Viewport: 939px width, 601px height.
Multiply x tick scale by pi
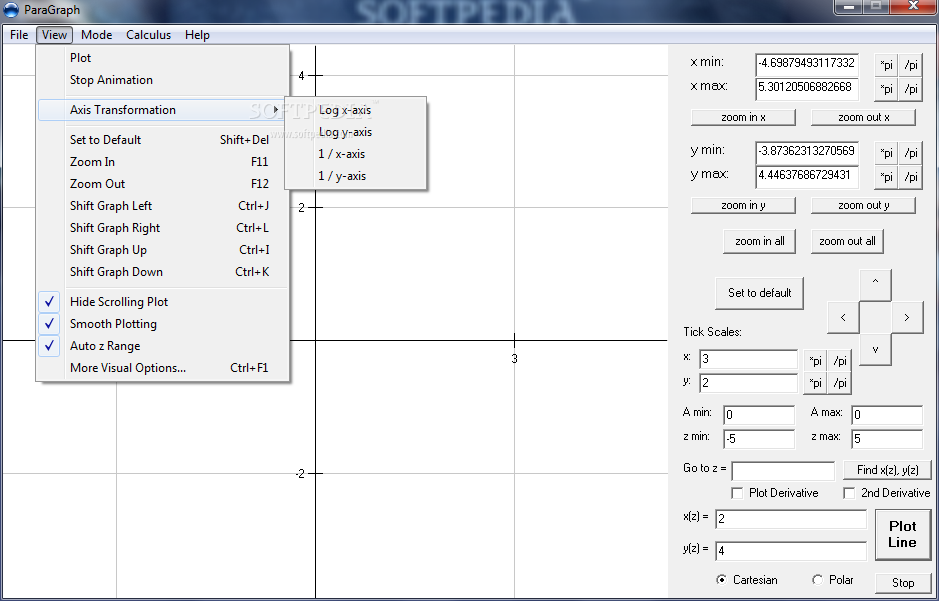815,360
